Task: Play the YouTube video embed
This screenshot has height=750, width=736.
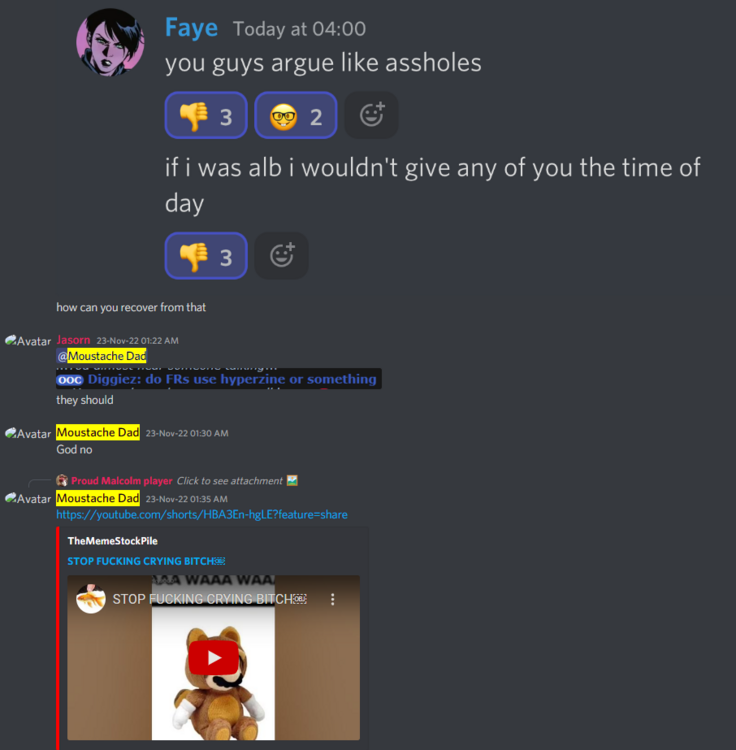Action: [213, 658]
